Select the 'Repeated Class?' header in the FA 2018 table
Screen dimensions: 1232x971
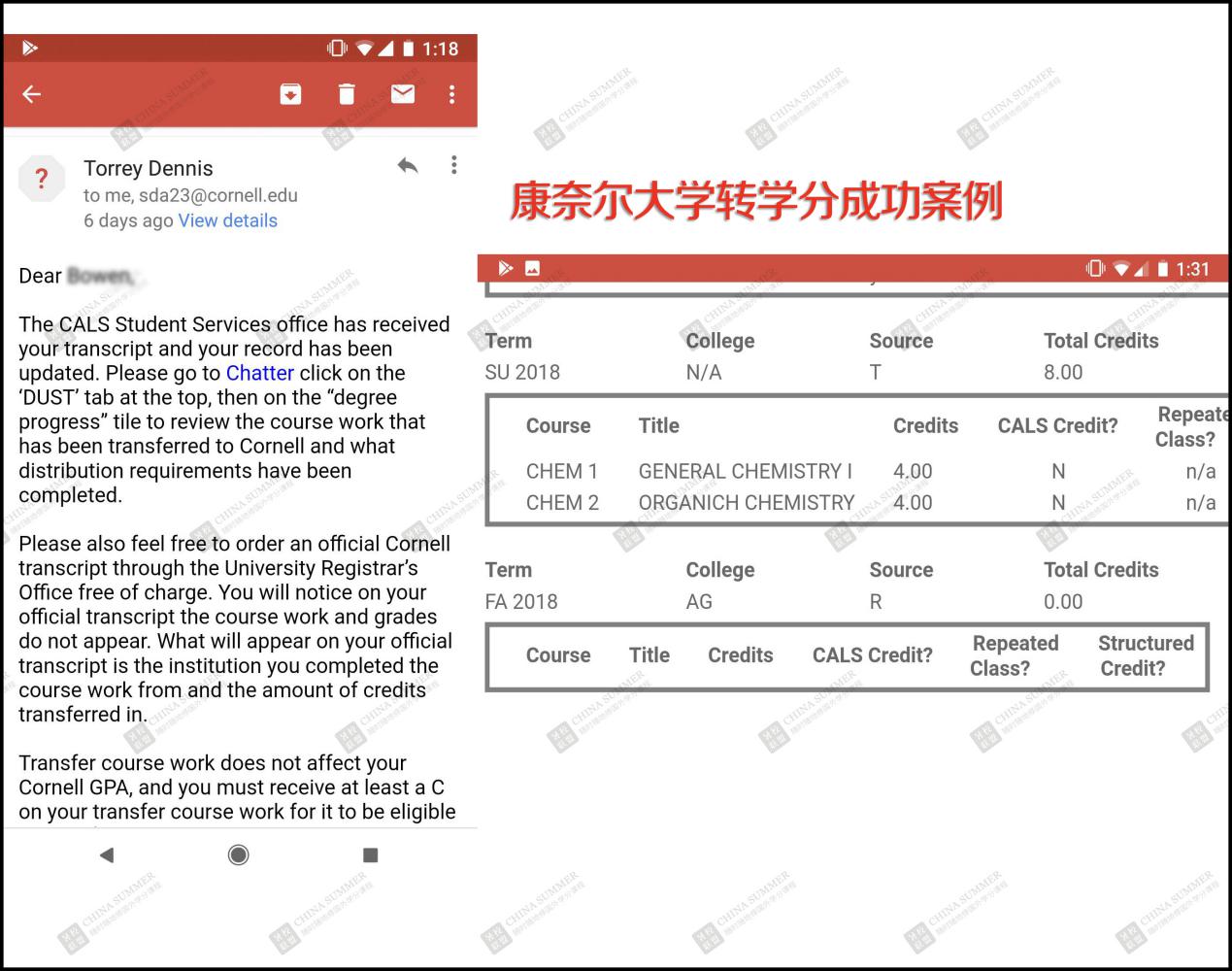click(x=1015, y=655)
